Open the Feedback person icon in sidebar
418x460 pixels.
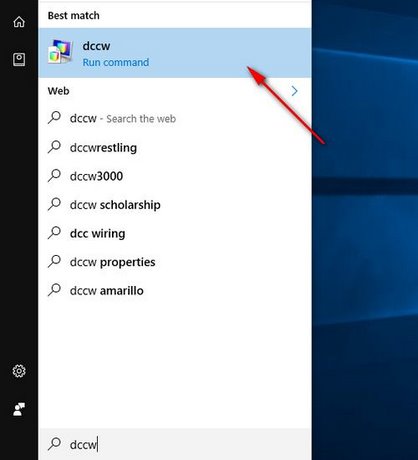click(19, 409)
